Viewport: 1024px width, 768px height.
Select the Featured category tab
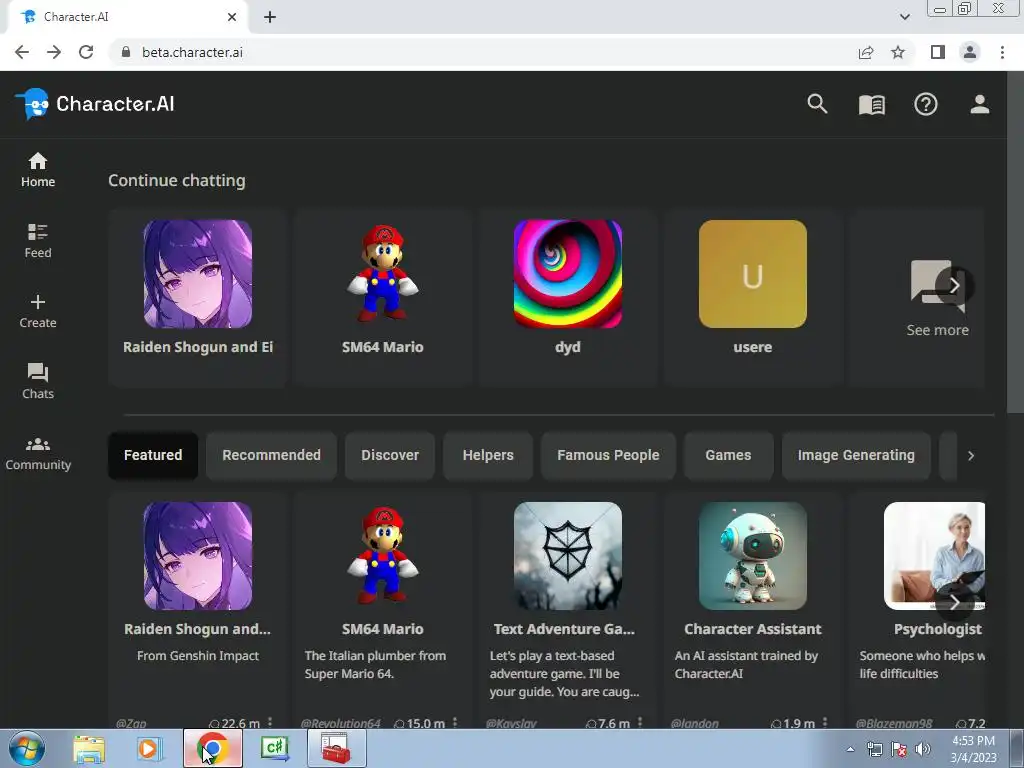(153, 455)
